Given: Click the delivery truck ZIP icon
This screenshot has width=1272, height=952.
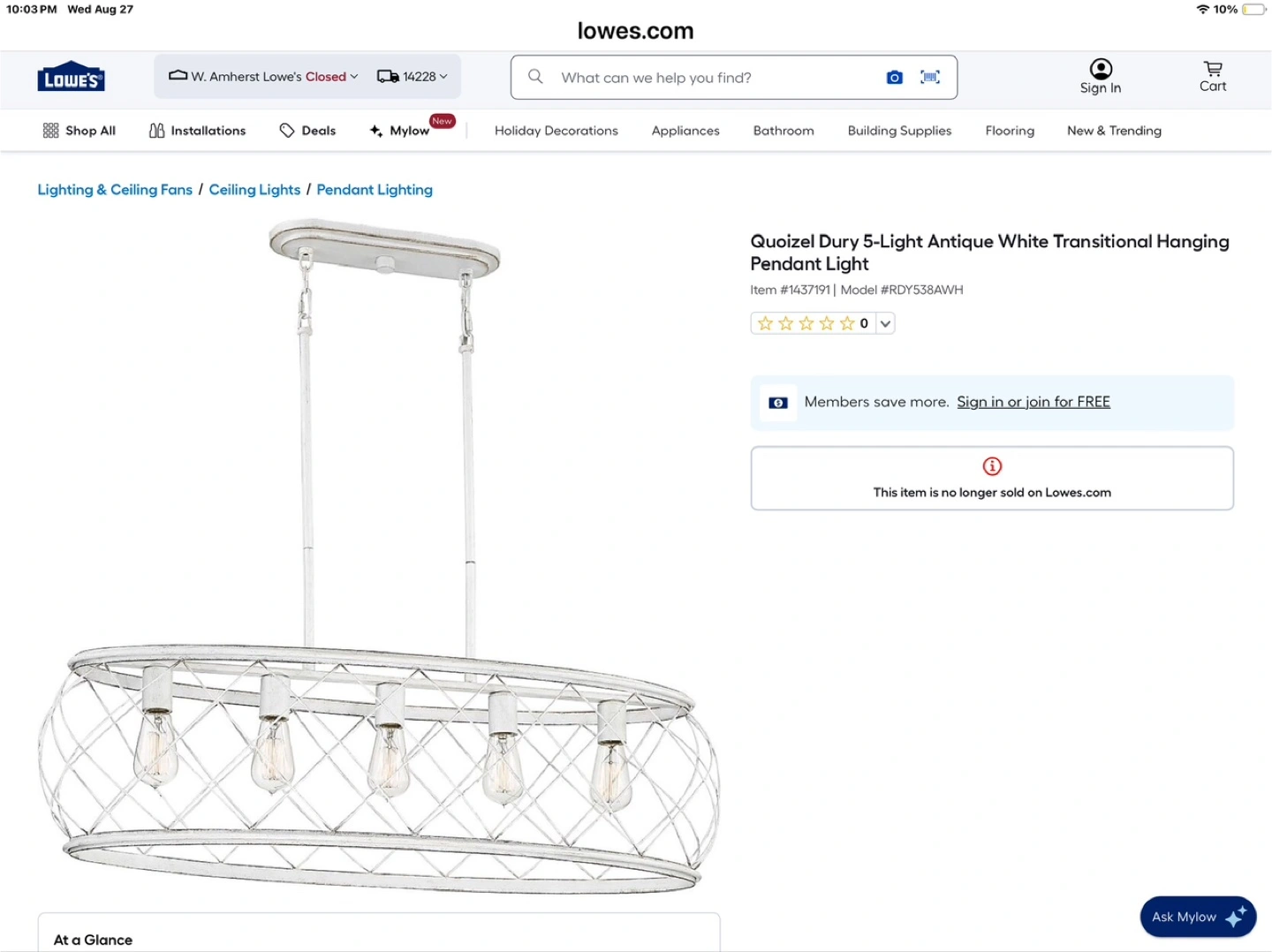Looking at the screenshot, I should 388,77.
